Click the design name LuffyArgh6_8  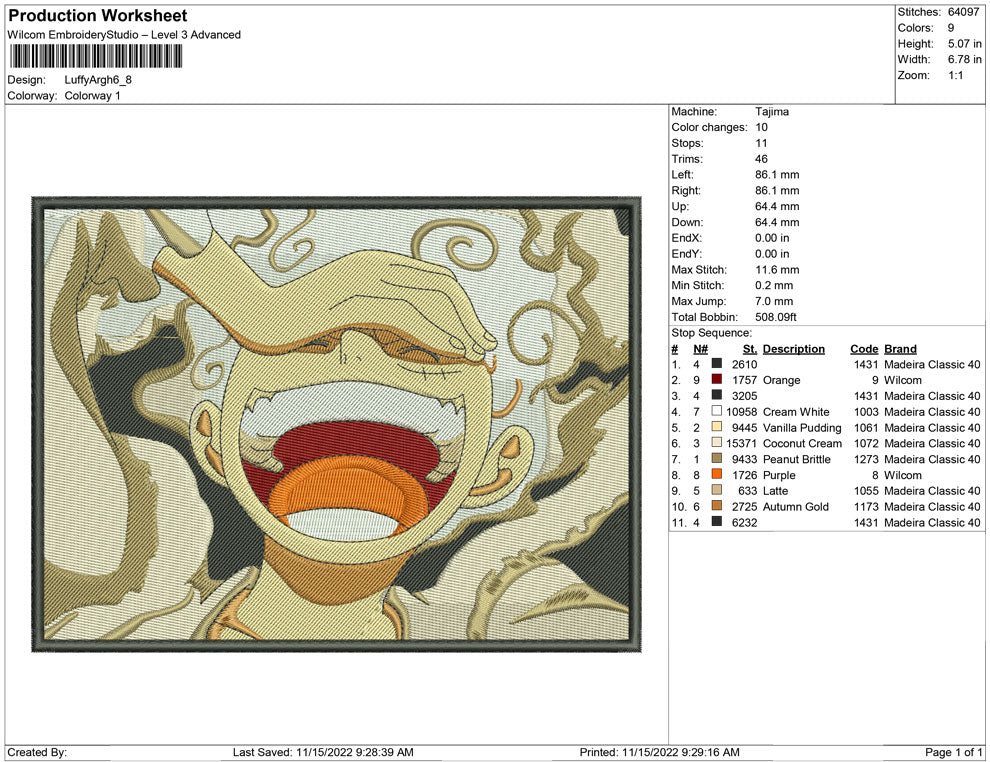[98, 80]
